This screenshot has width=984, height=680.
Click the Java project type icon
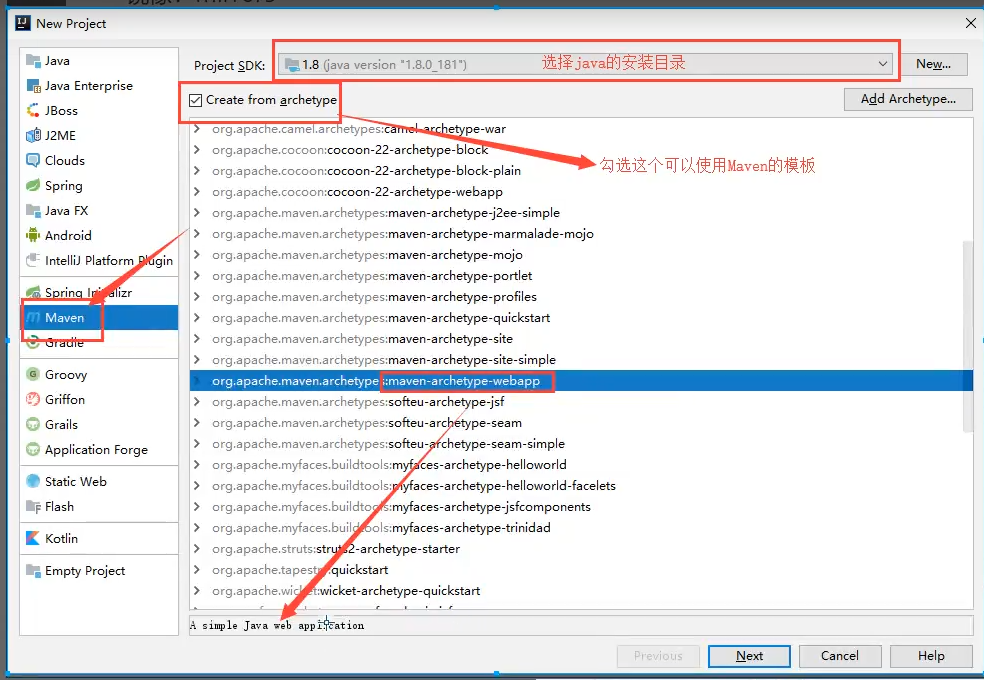(33, 60)
